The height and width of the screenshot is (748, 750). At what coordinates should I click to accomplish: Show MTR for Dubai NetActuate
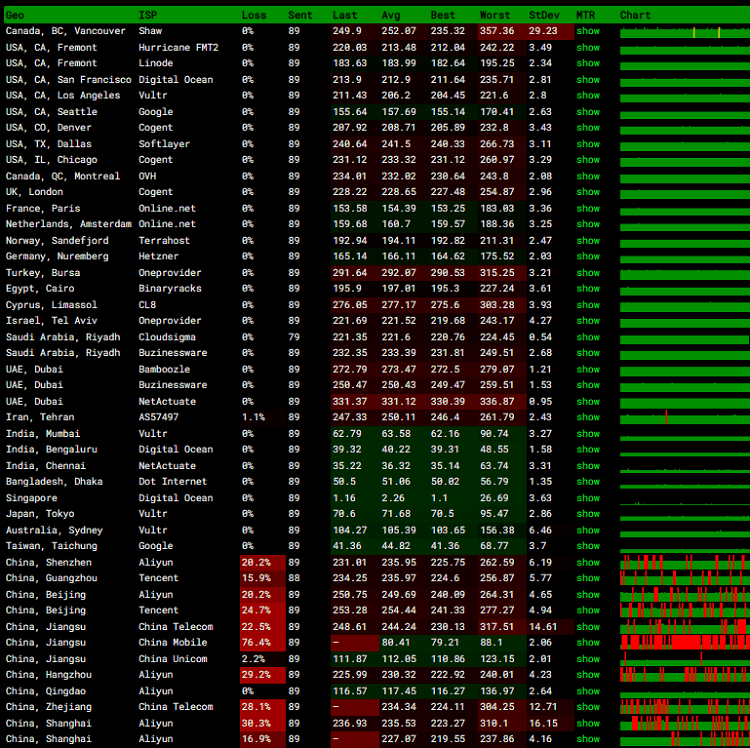(x=587, y=402)
